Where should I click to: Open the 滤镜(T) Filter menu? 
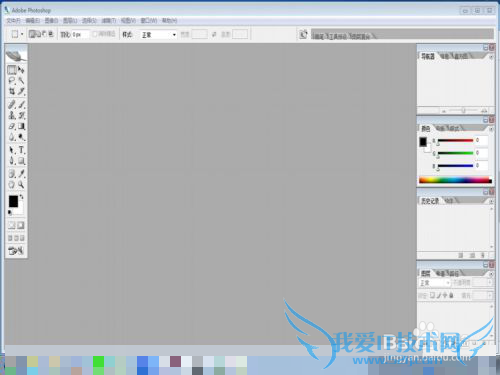109,21
